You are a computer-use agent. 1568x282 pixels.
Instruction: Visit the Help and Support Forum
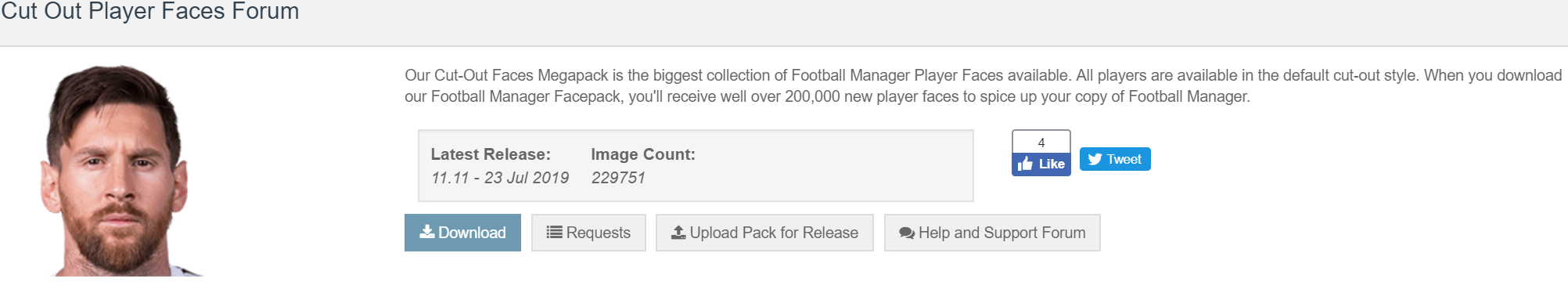pos(992,233)
